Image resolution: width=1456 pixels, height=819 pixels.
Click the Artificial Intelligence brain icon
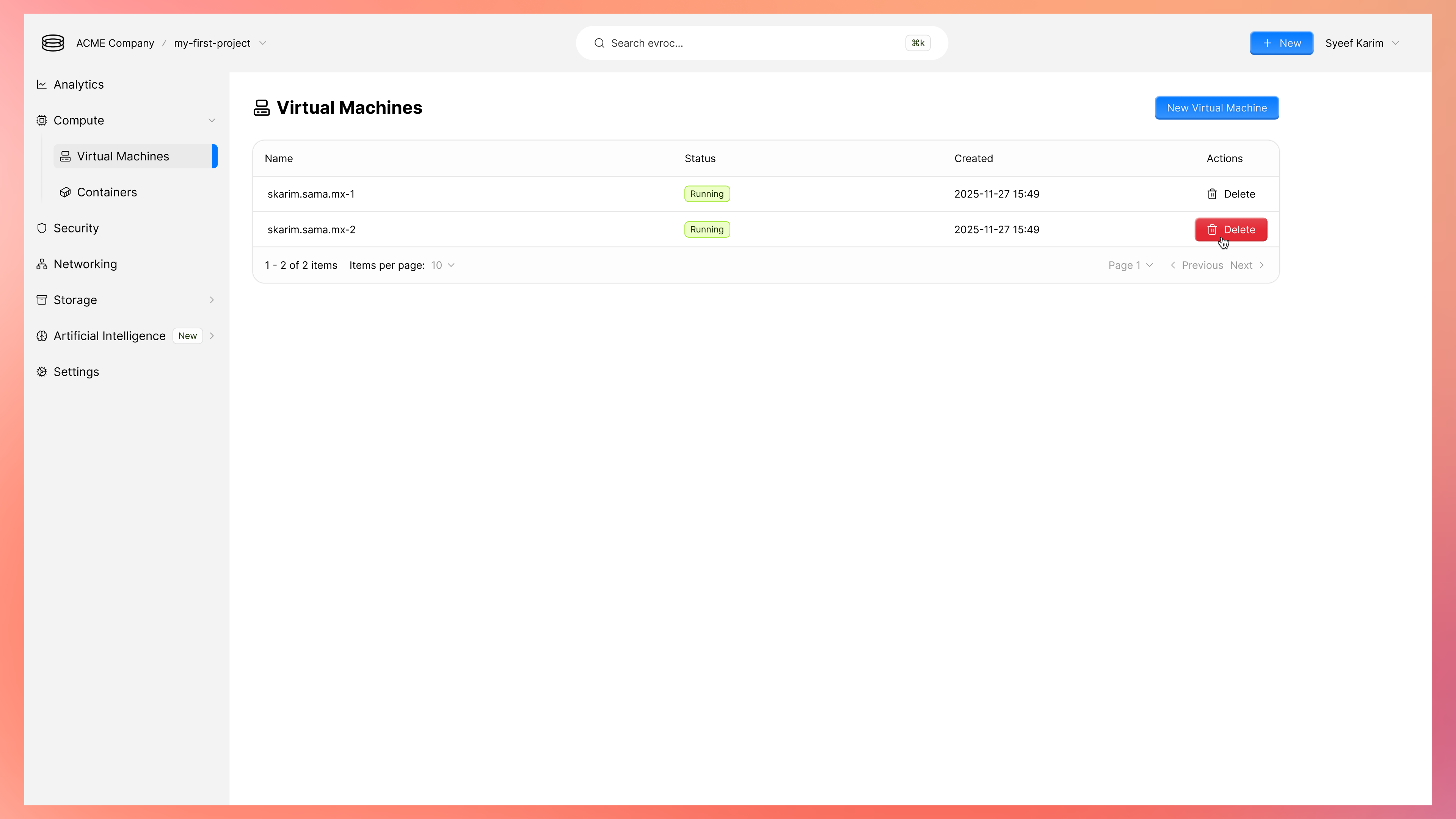click(x=42, y=336)
